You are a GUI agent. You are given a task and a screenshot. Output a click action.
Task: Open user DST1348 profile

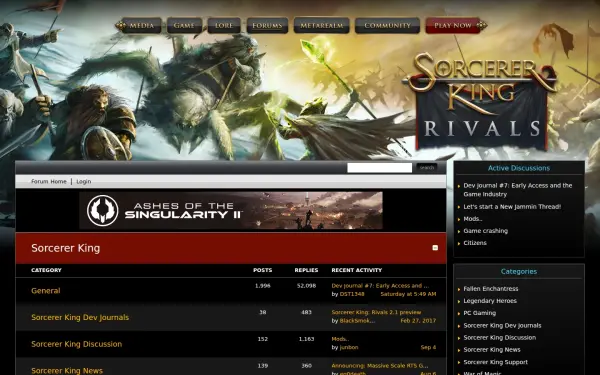(352, 294)
